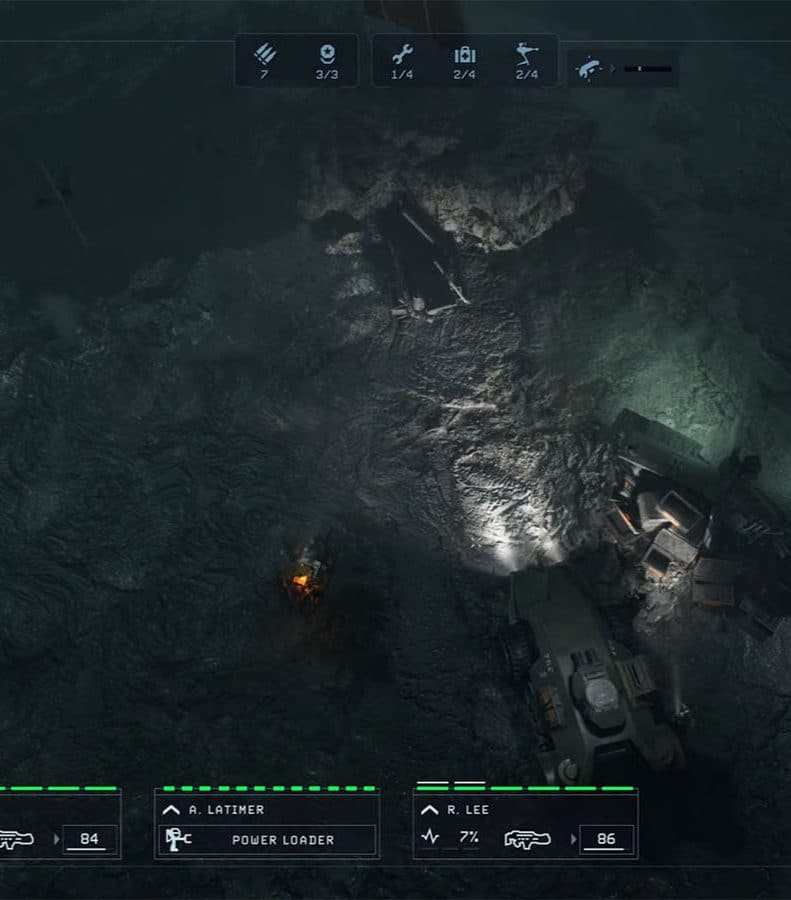Select the medkit icon showing 2/4
Image resolution: width=791 pixels, height=900 pixels.
point(464,55)
